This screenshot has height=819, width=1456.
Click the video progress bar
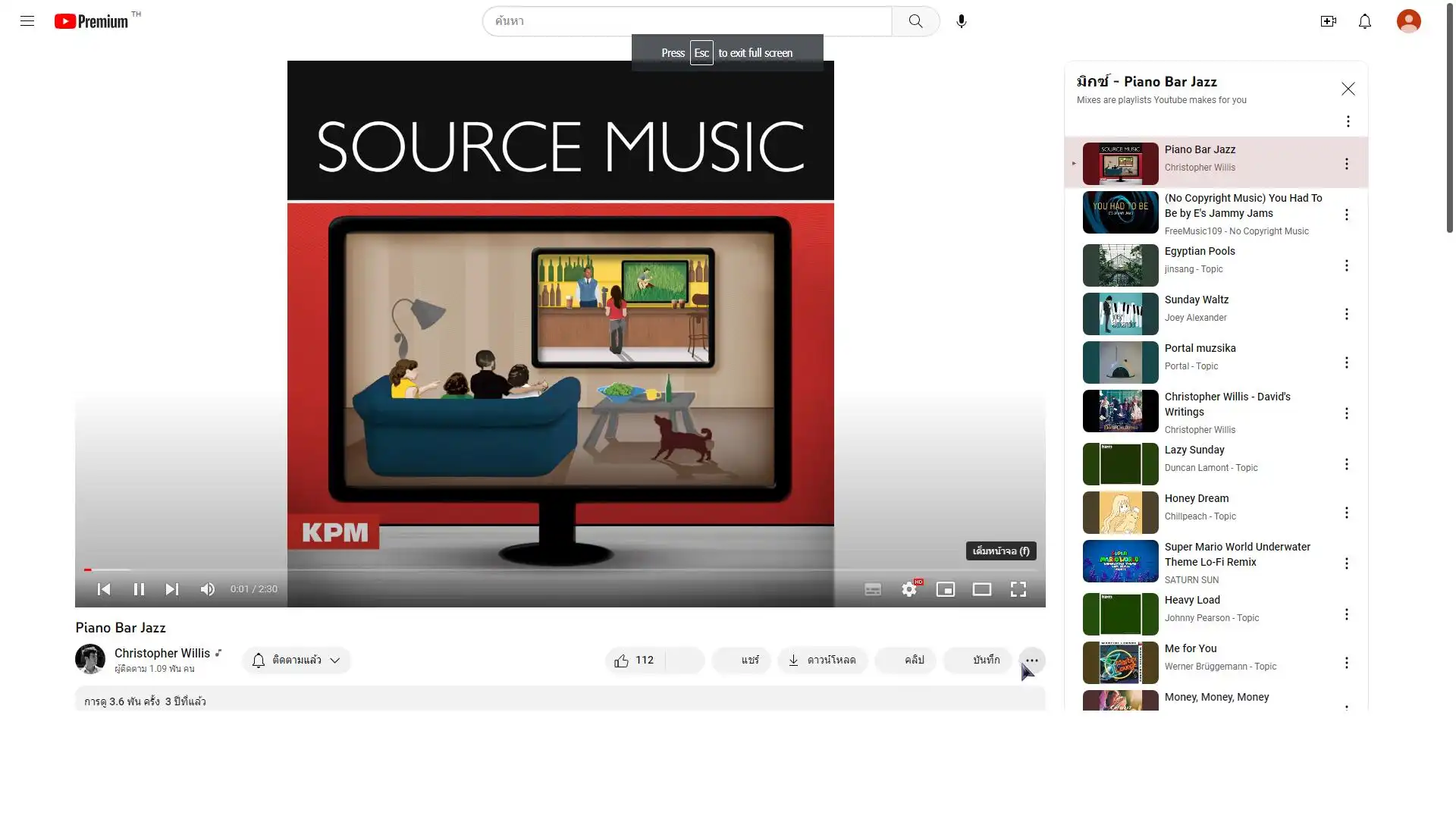[560, 570]
